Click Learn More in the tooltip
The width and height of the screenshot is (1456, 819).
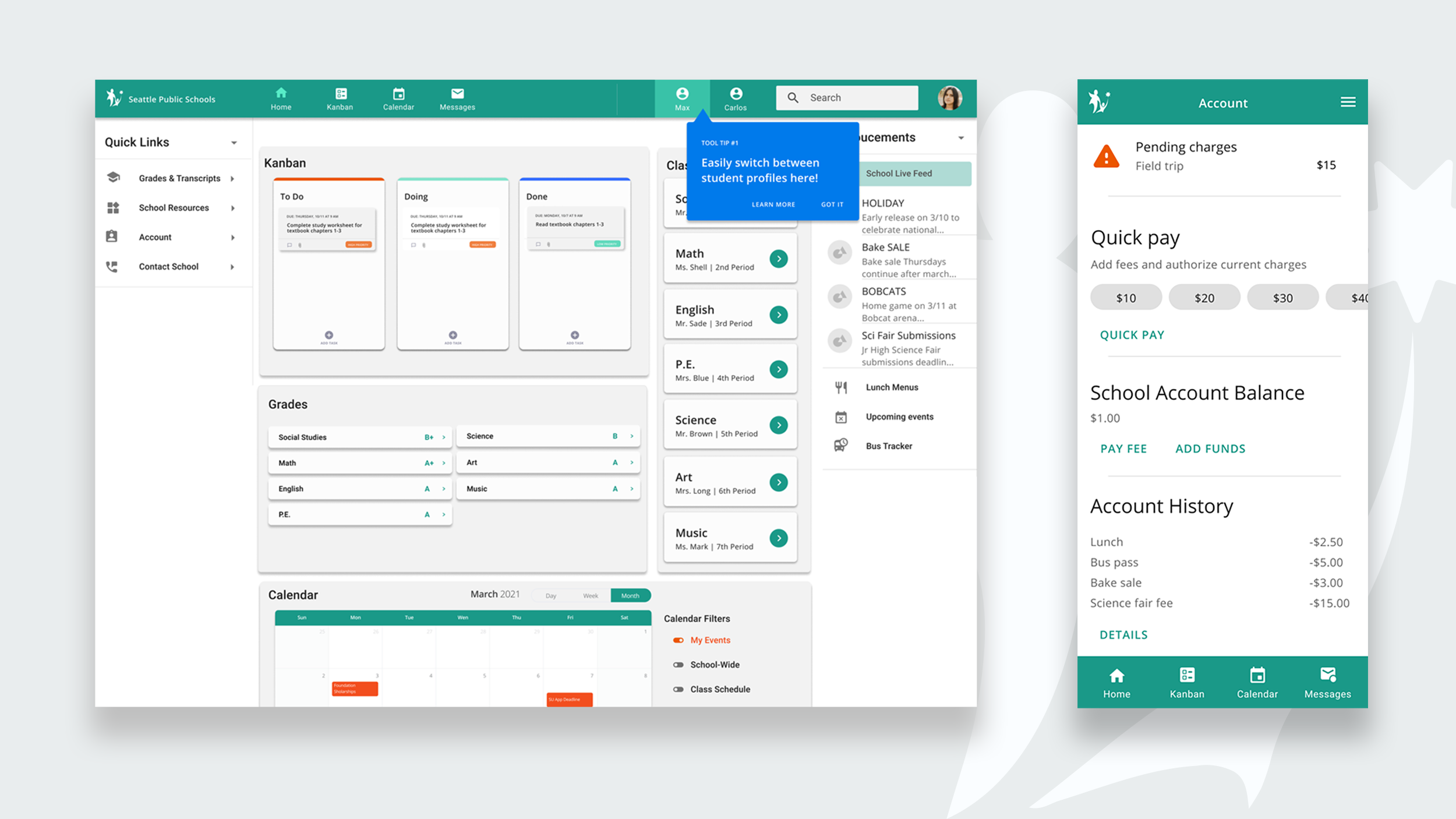pos(773,204)
